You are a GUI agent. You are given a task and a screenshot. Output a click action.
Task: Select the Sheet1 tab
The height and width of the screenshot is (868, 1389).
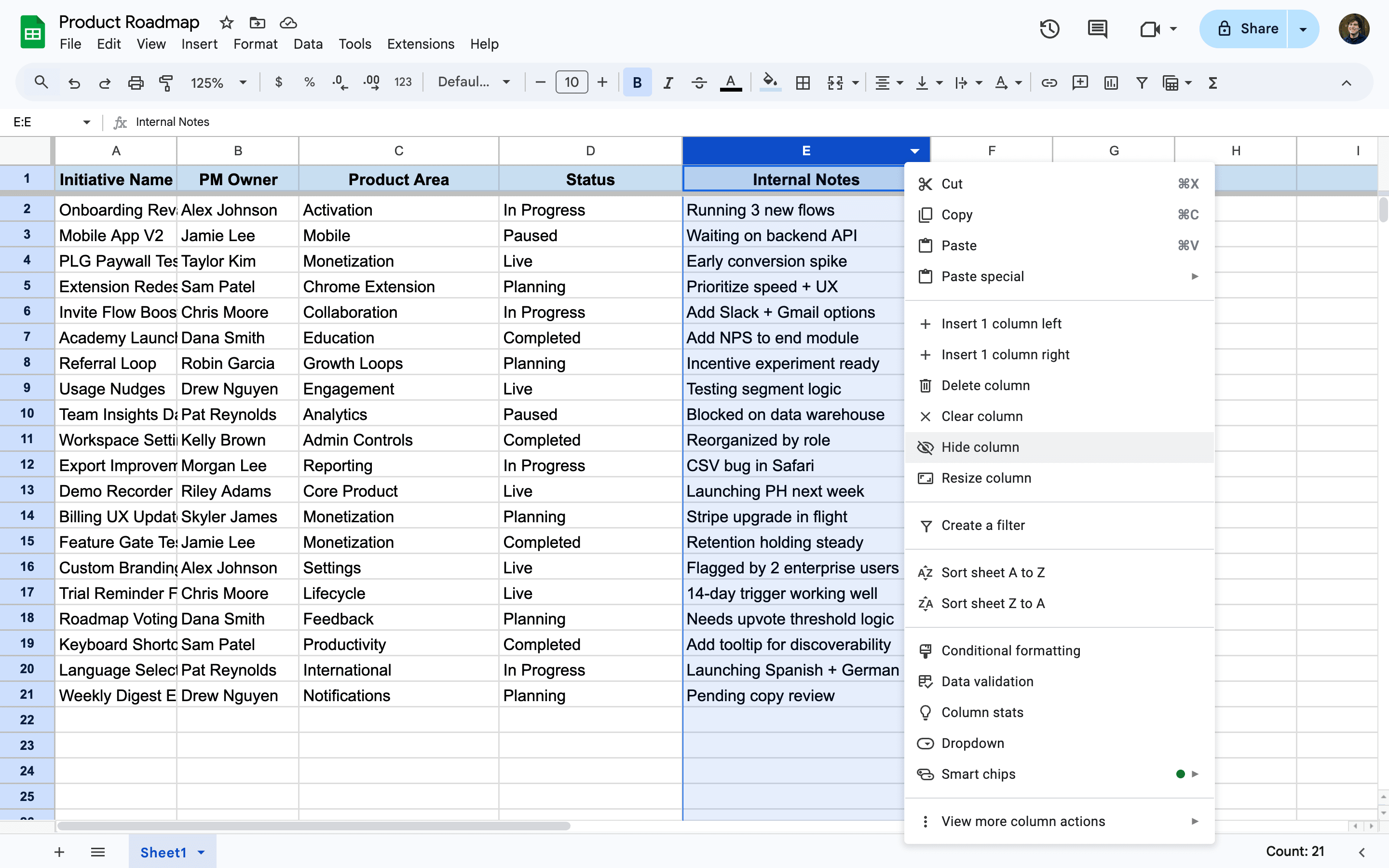(172, 852)
